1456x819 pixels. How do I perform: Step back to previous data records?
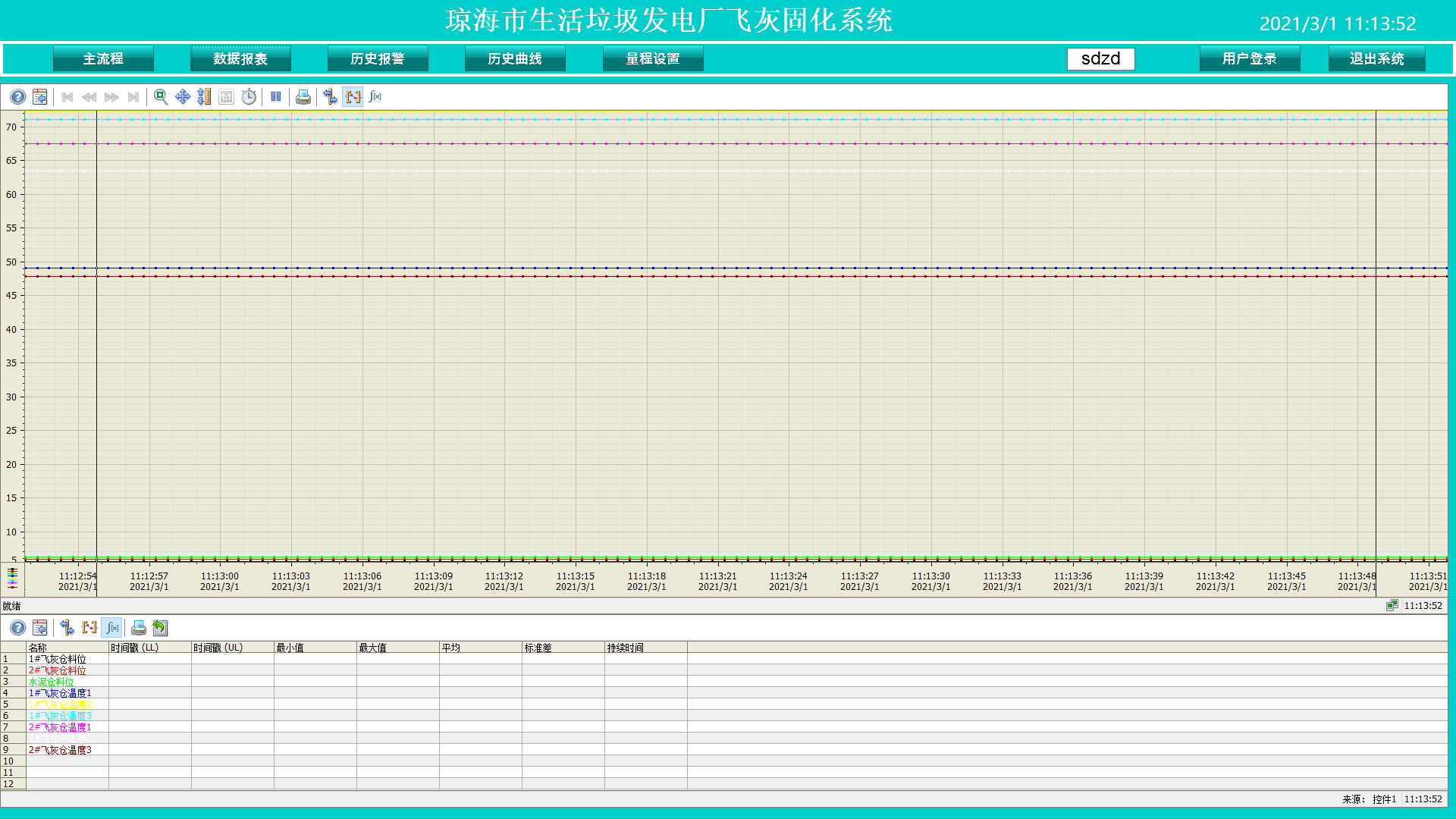coord(89,97)
